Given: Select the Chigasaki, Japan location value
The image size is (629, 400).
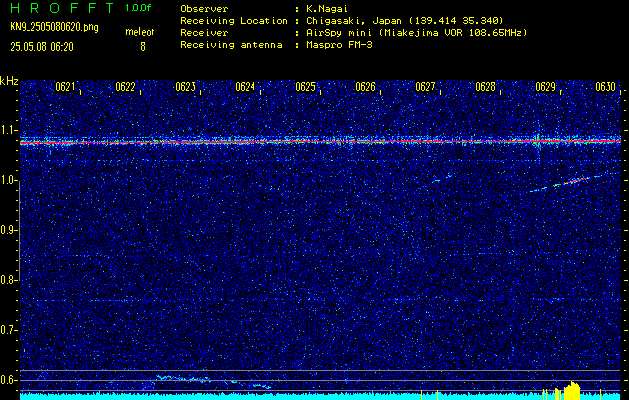Looking at the screenshot, I should point(404,21).
